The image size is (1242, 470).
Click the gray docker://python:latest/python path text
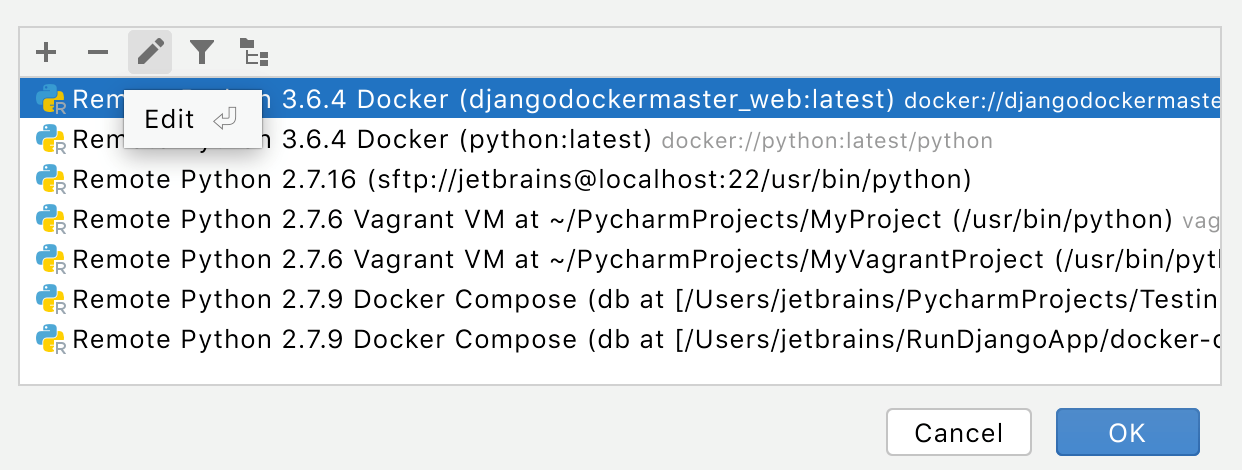coord(827,140)
